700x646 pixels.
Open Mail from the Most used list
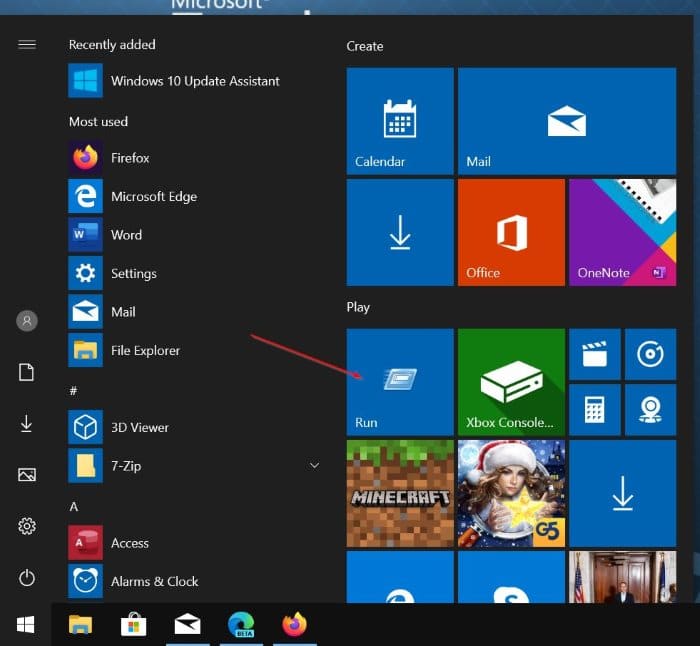click(195, 312)
